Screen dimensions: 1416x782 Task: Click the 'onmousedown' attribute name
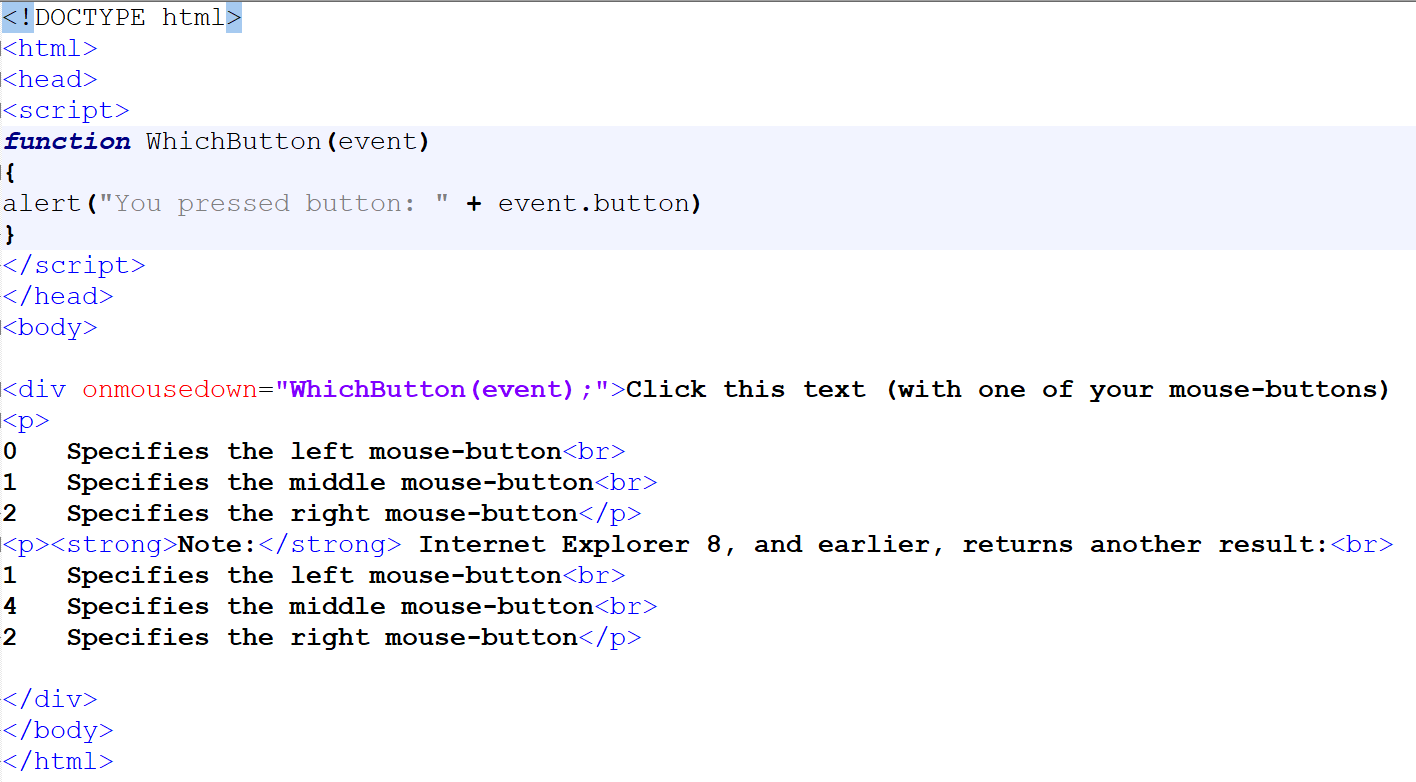pos(170,390)
